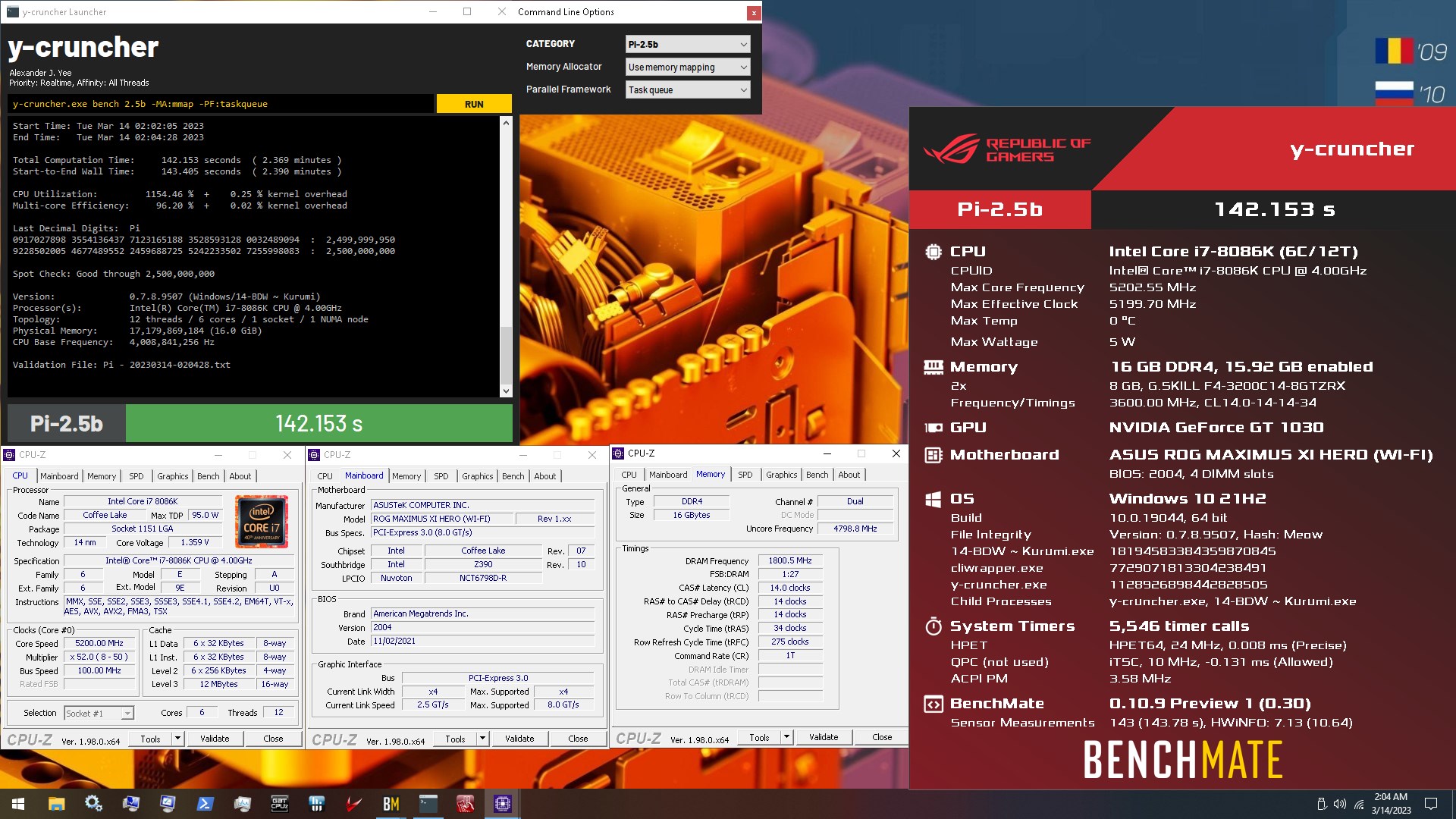Screen dimensions: 1456x819
Task: Close the Command Line Options panel
Action: coord(754,12)
